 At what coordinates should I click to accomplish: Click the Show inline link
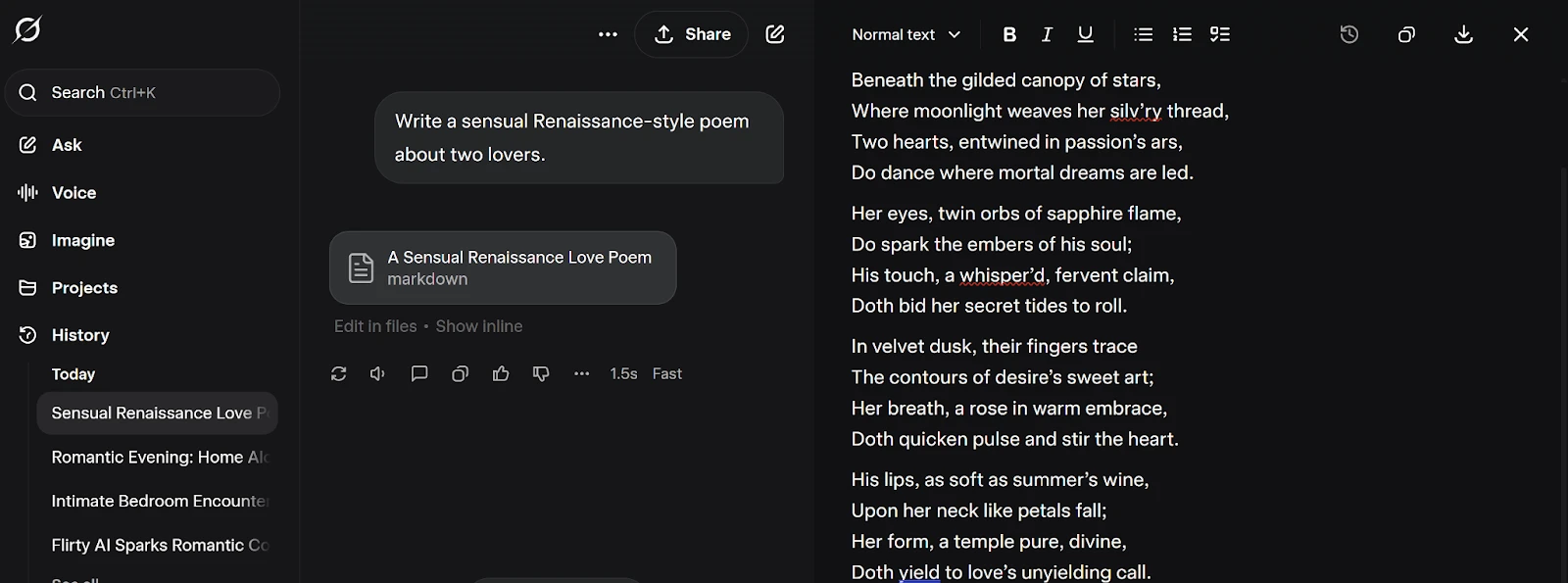point(478,326)
